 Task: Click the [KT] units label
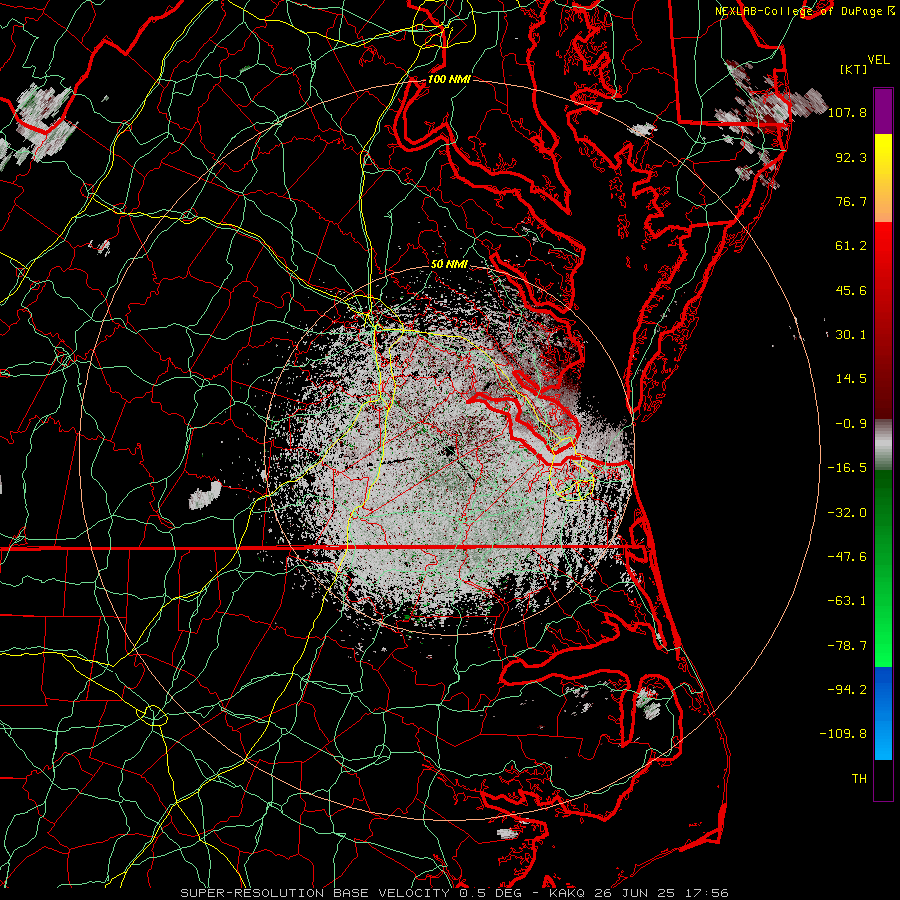coord(854,69)
